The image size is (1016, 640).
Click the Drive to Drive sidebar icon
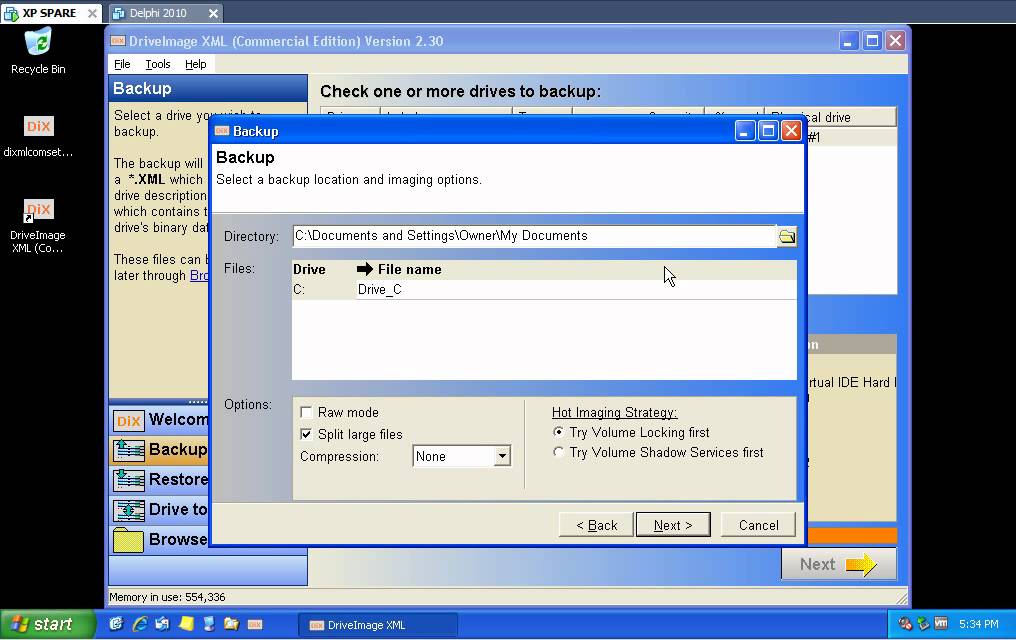(x=128, y=510)
